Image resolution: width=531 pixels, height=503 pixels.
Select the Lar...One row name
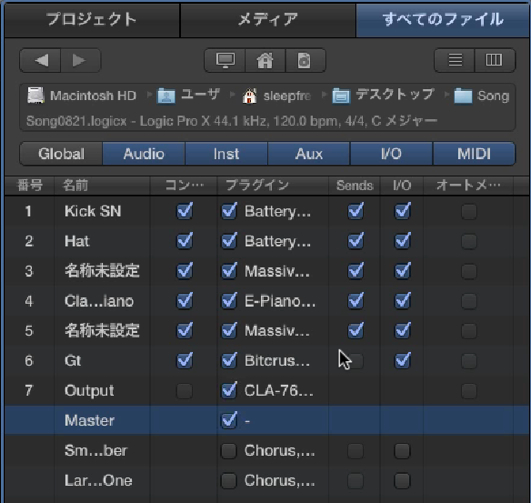click(x=98, y=480)
